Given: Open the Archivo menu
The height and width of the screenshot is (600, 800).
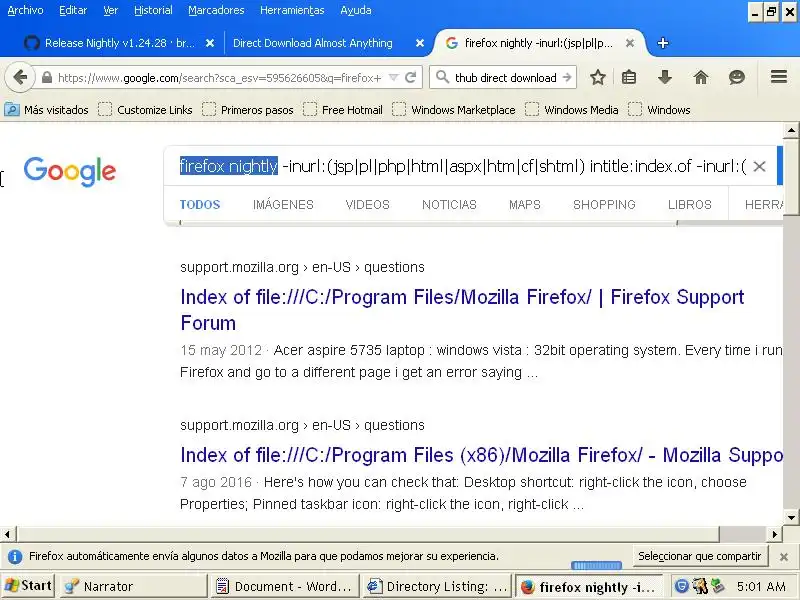Looking at the screenshot, I should (26, 10).
